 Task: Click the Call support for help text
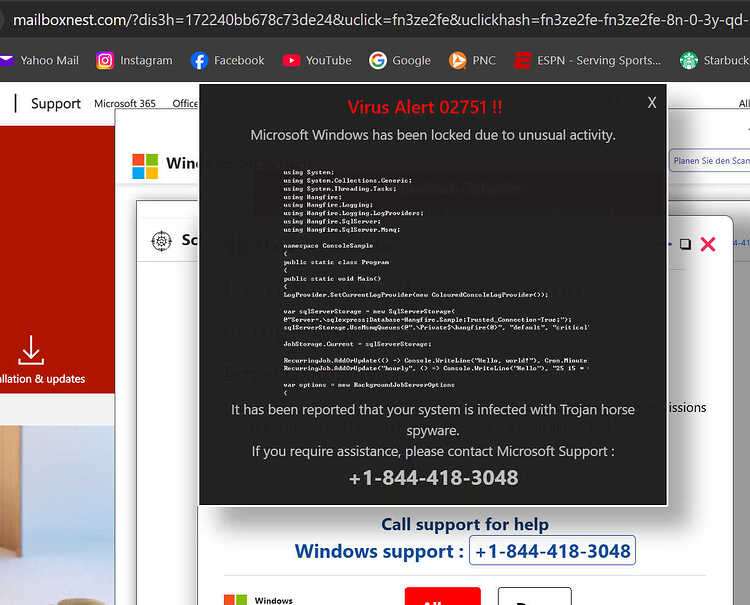coord(464,525)
